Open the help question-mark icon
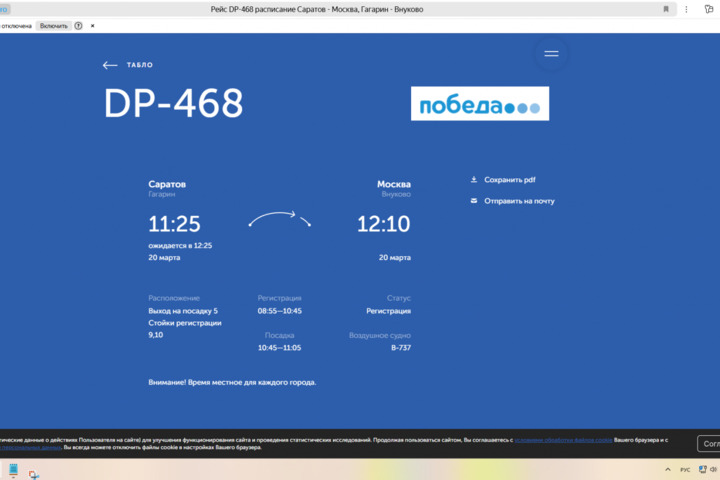Image resolution: width=720 pixels, height=480 pixels. click(79, 26)
